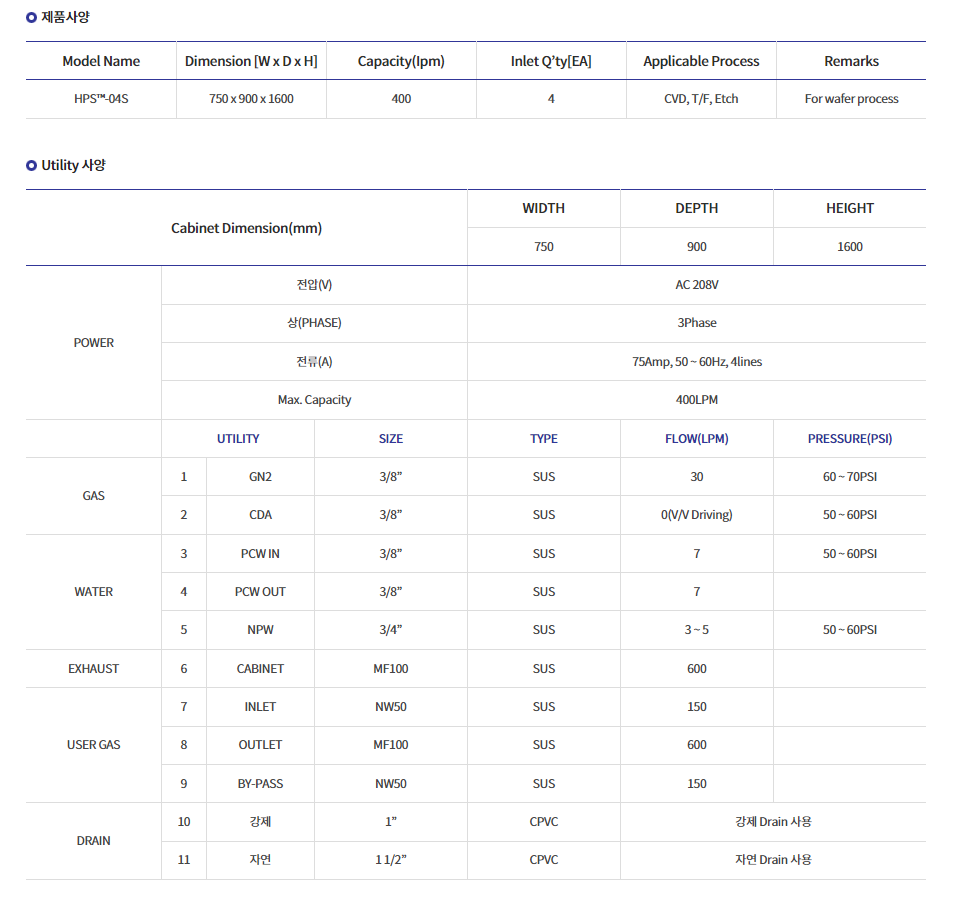Click the BY-PASS row label
The height and width of the screenshot is (897, 960).
[x=260, y=784]
